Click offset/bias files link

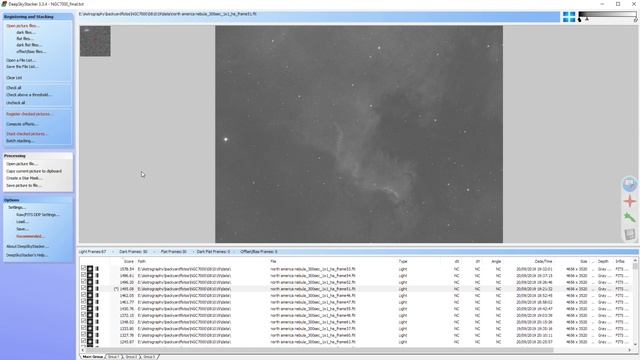pyautogui.click(x=31, y=51)
